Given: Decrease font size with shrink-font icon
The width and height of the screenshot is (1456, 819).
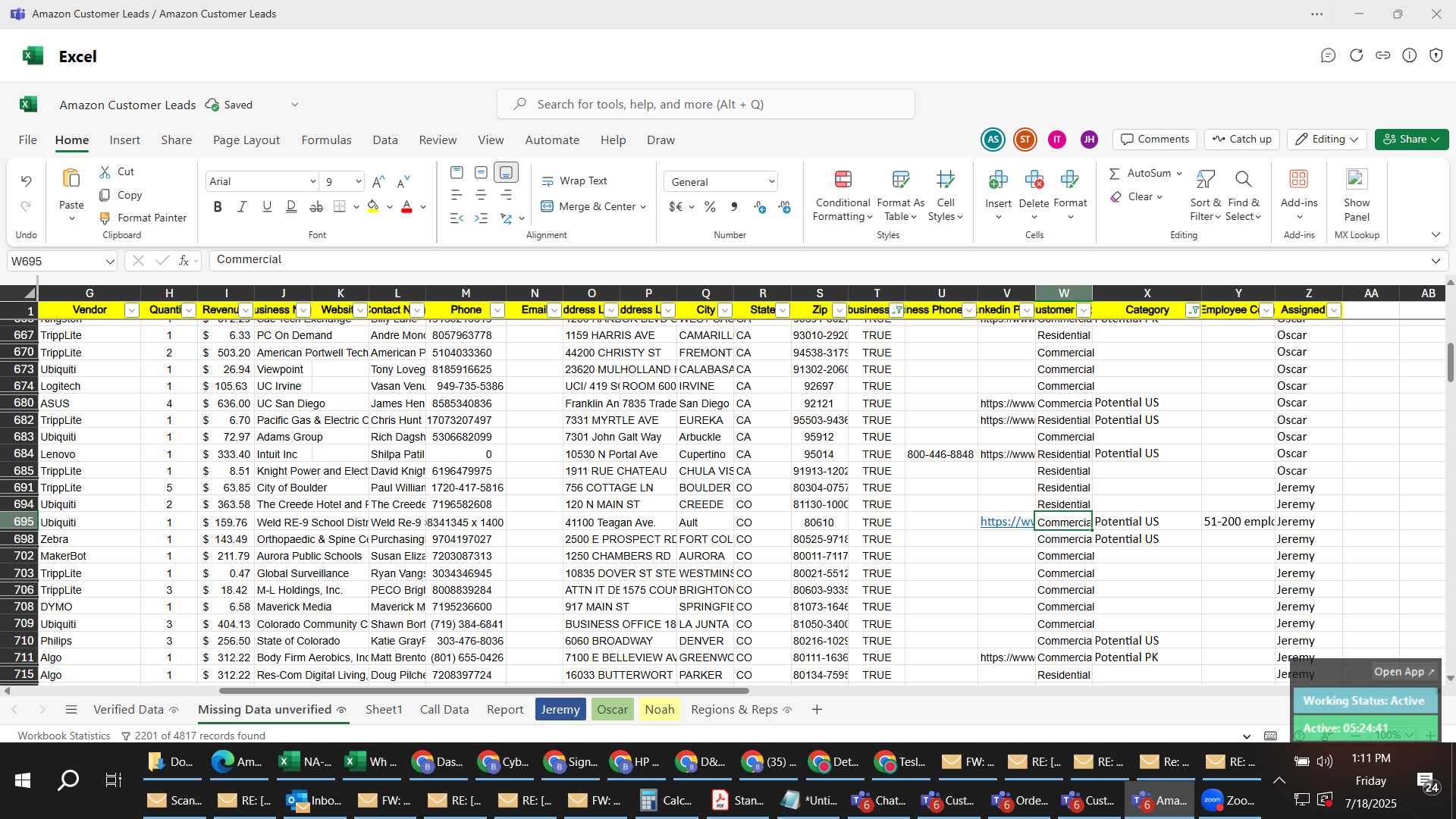Looking at the screenshot, I should click(403, 181).
